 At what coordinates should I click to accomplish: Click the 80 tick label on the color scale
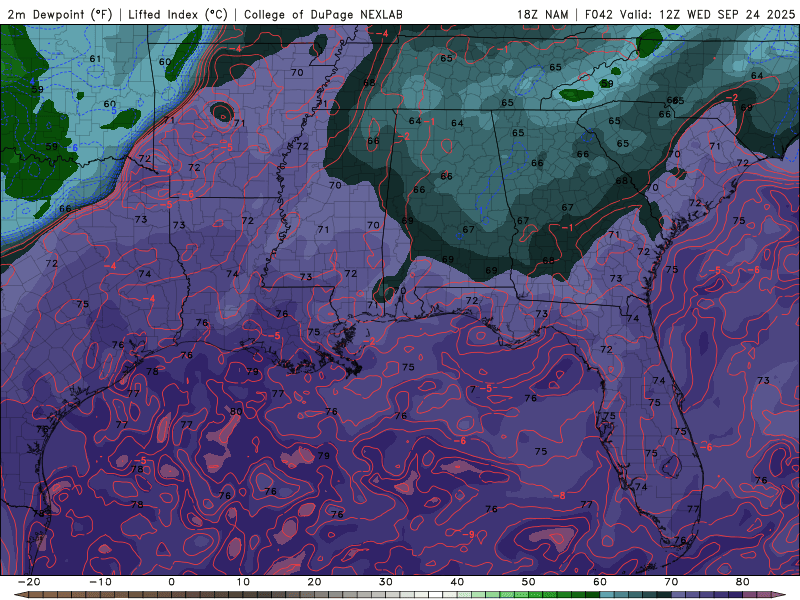click(x=743, y=582)
